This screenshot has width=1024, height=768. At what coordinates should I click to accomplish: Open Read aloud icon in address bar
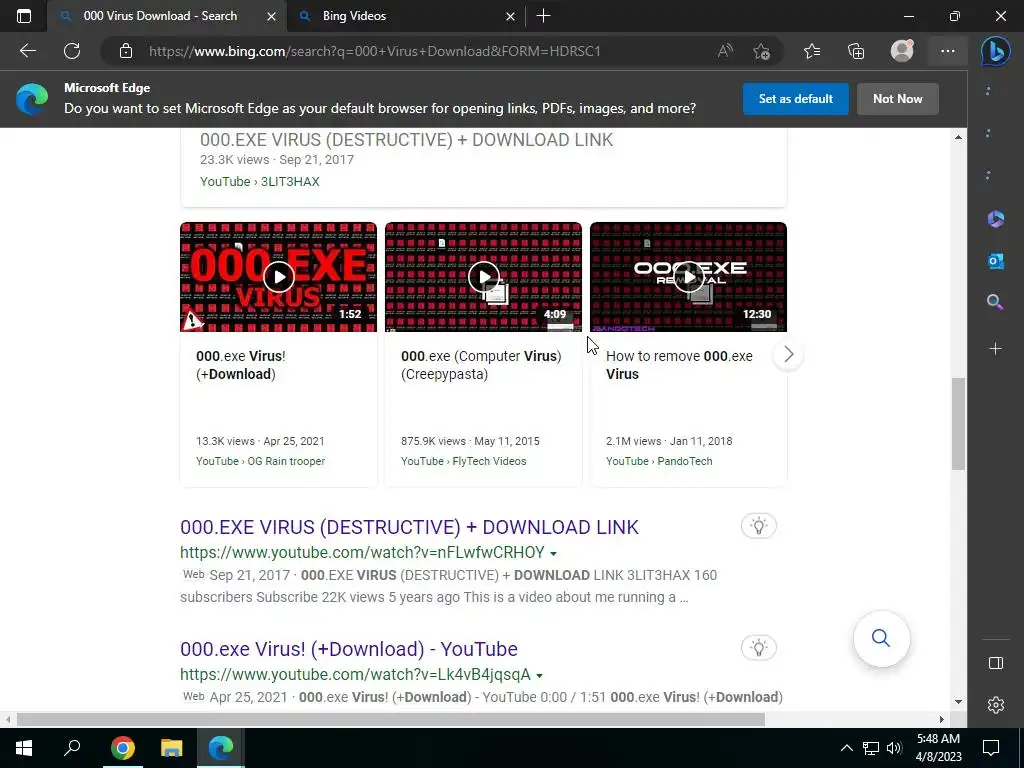click(x=725, y=51)
